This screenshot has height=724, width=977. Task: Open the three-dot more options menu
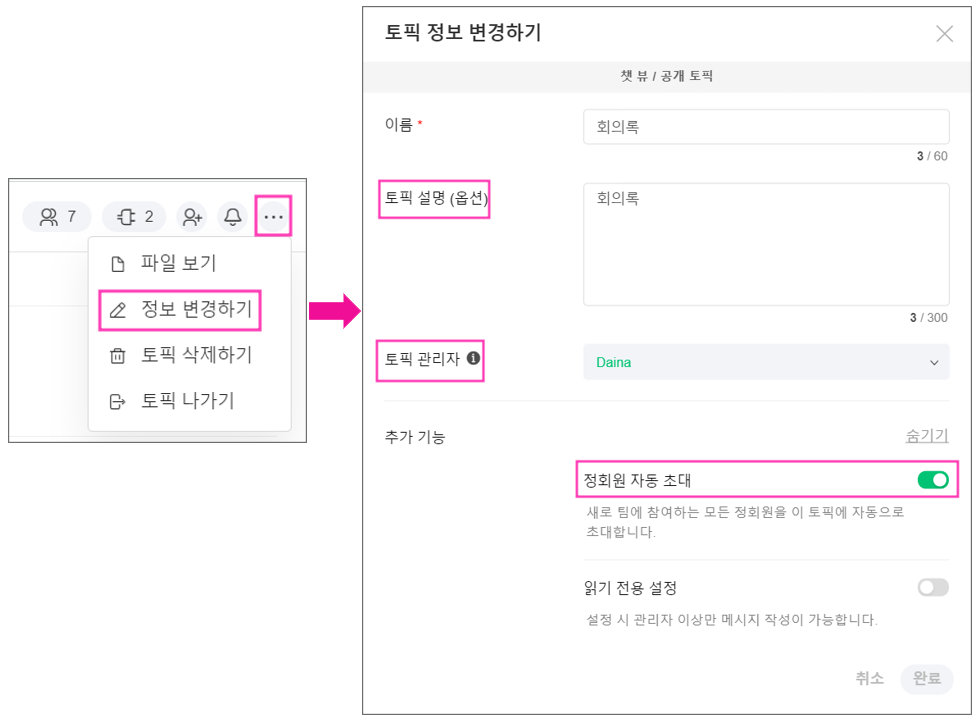273,217
